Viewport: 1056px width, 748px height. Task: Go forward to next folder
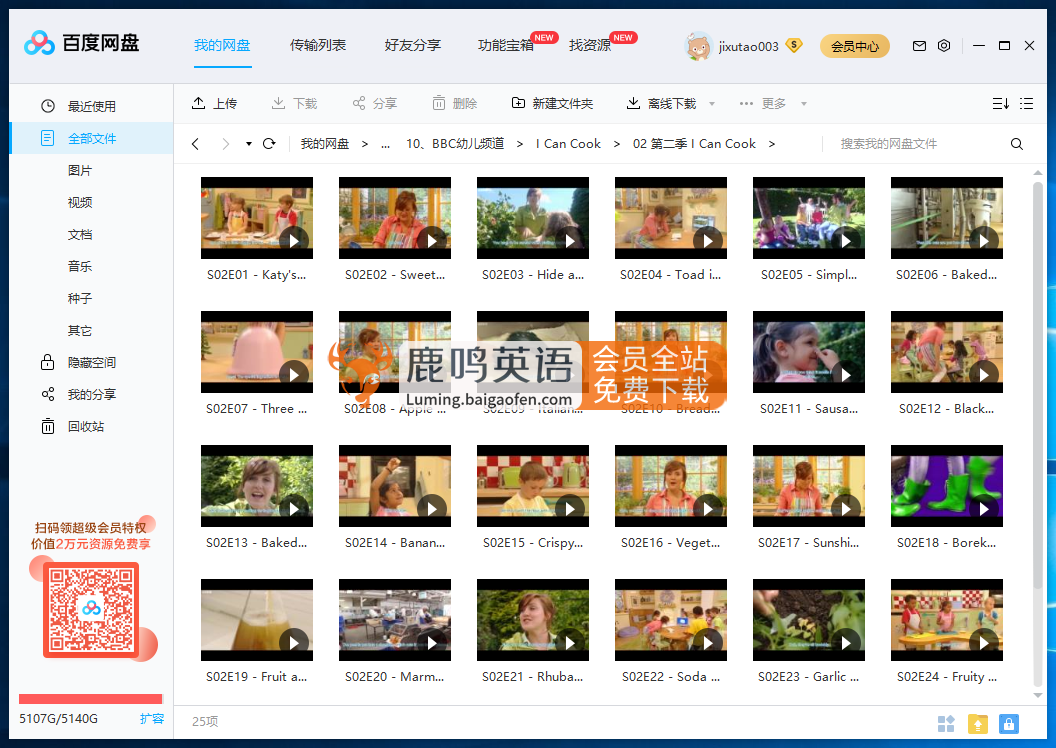tap(226, 143)
